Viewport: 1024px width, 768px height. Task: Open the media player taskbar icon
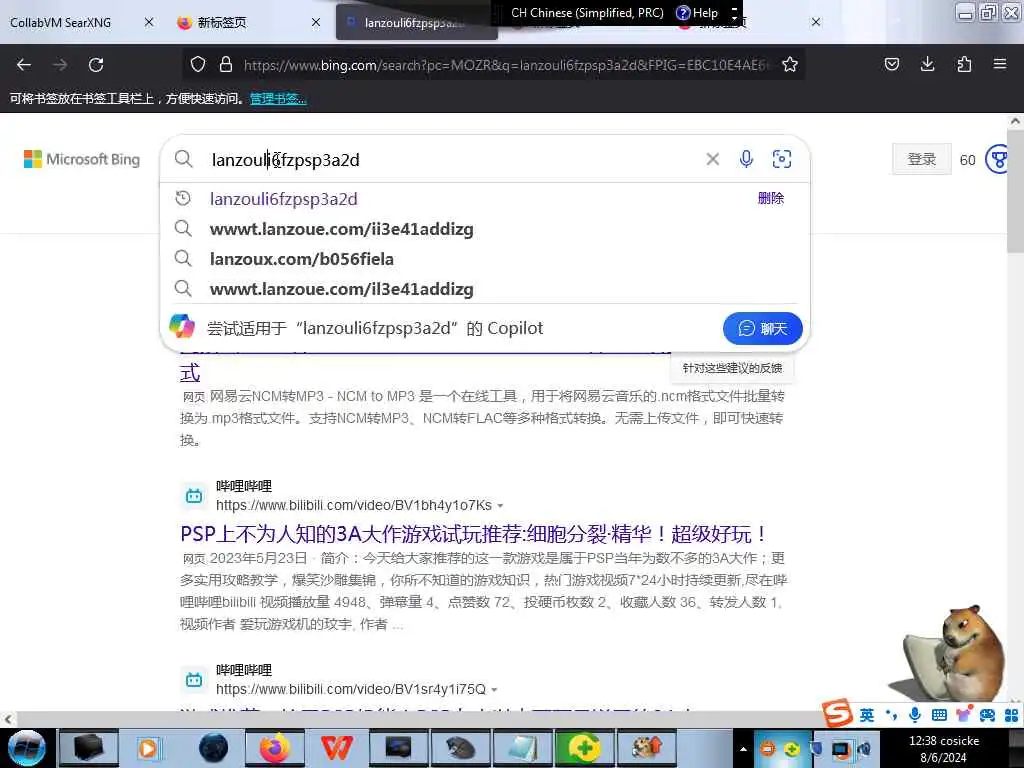[x=148, y=748]
